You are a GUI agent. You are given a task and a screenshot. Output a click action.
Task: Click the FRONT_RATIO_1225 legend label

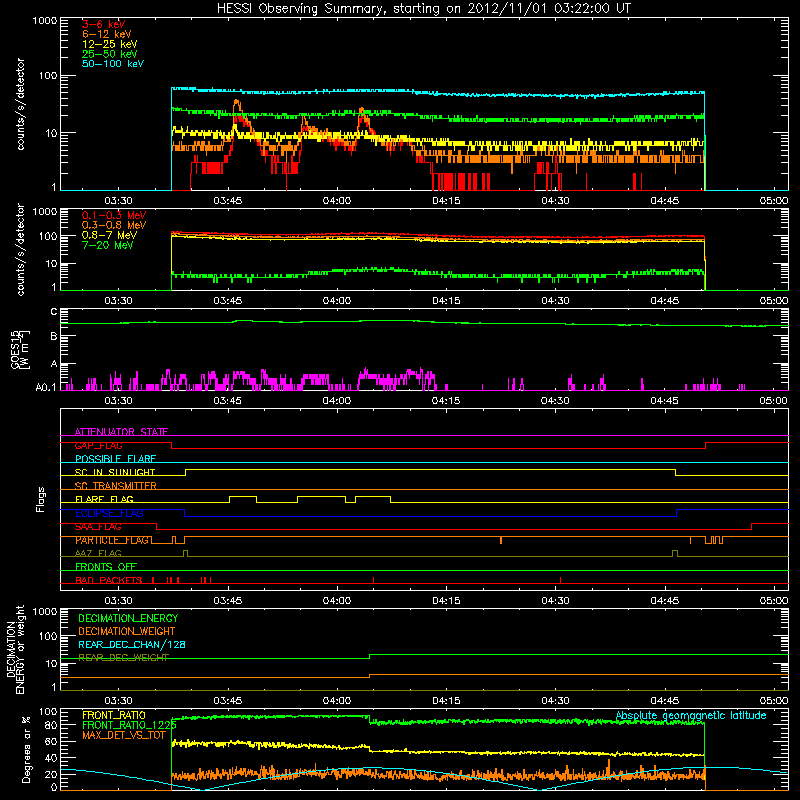[x=129, y=725]
